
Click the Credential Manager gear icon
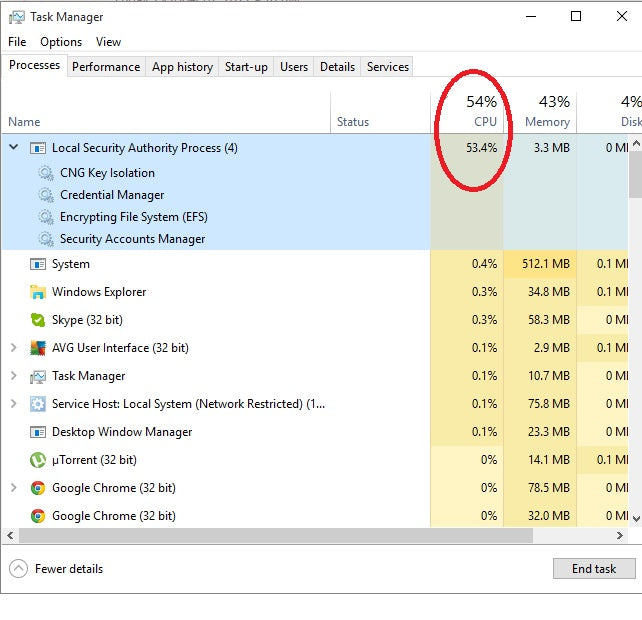46,195
